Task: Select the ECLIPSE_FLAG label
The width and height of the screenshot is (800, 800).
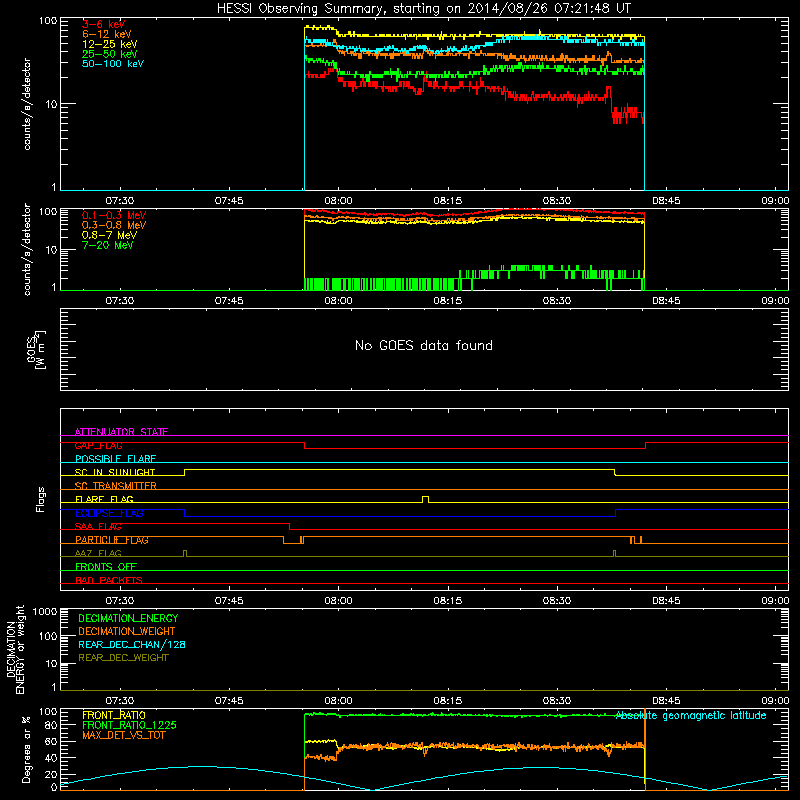Action: pos(109,513)
